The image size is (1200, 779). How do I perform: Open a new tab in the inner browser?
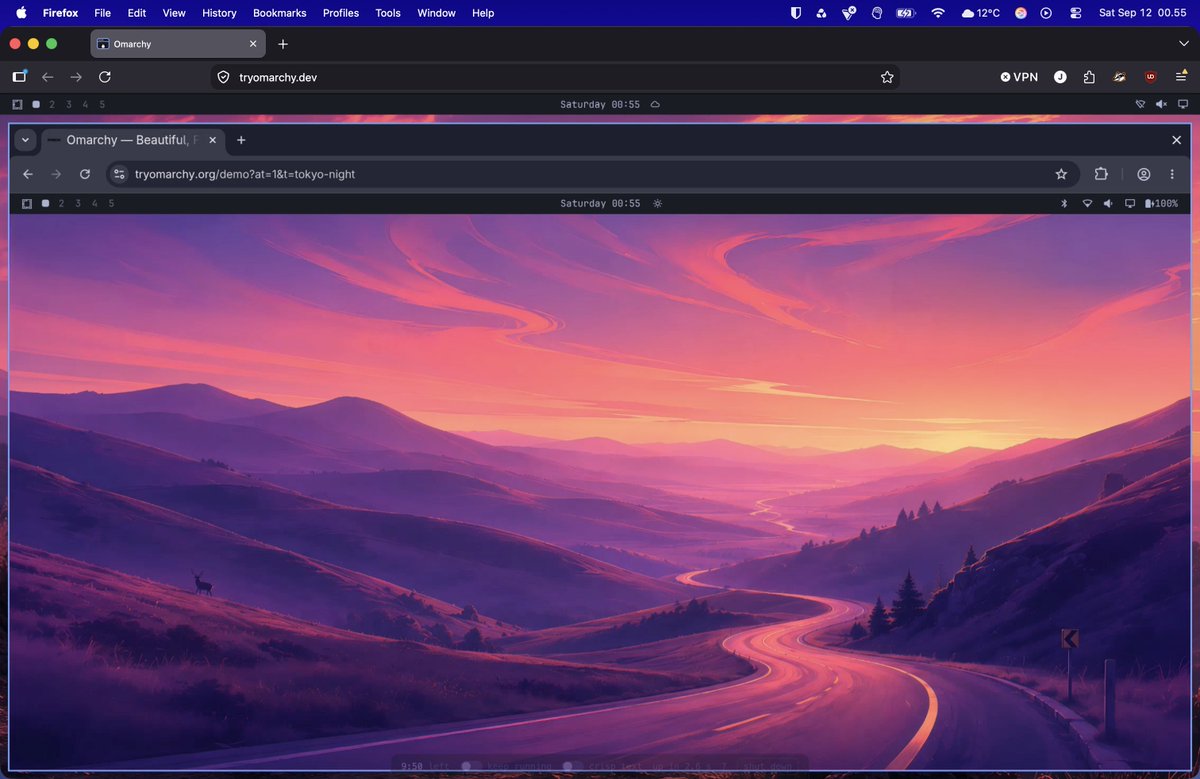click(x=241, y=140)
